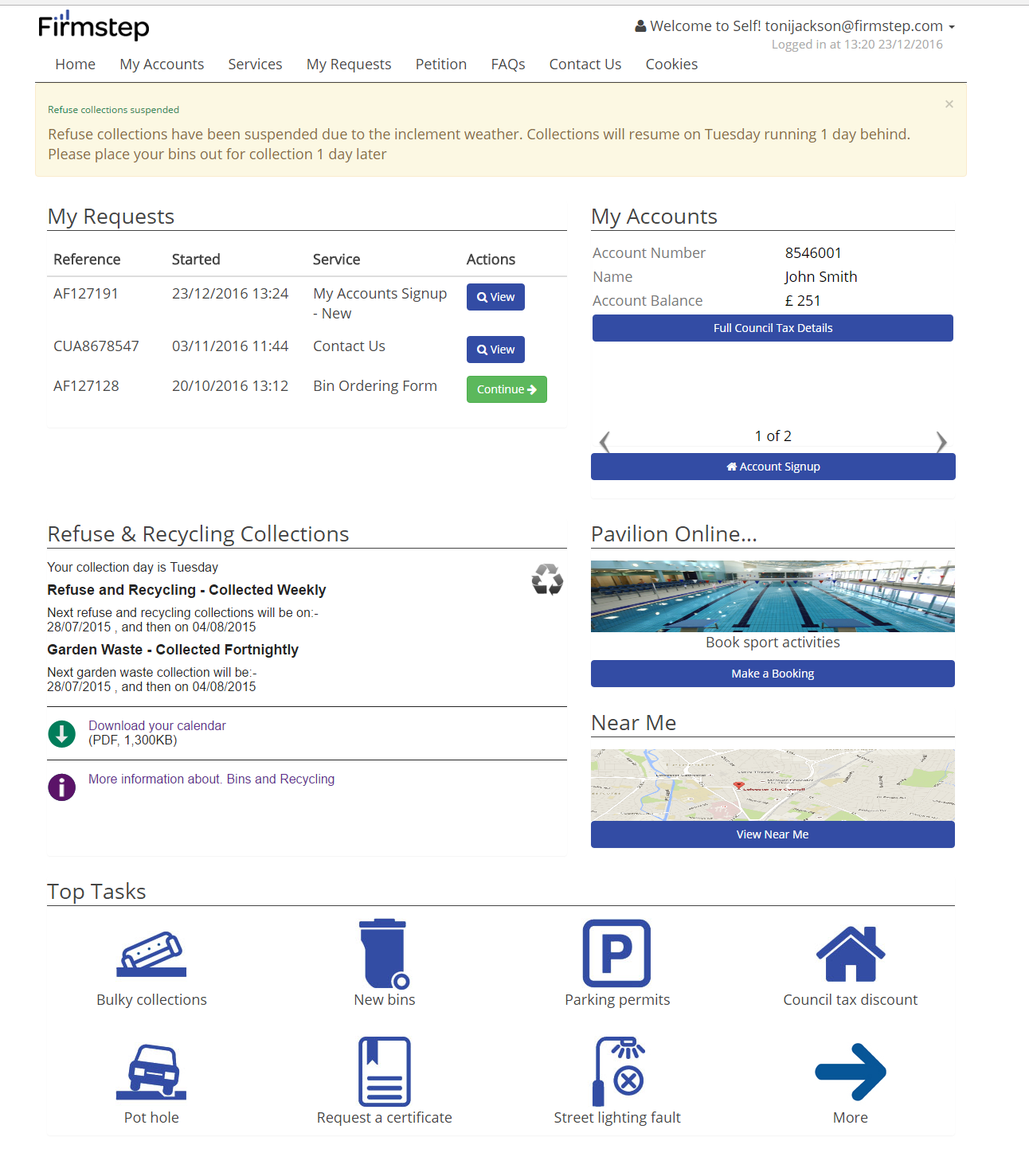This screenshot has height=1176, width=1029.
Task: Click the info icon next to Bins and Recycling
Action: click(x=61, y=787)
